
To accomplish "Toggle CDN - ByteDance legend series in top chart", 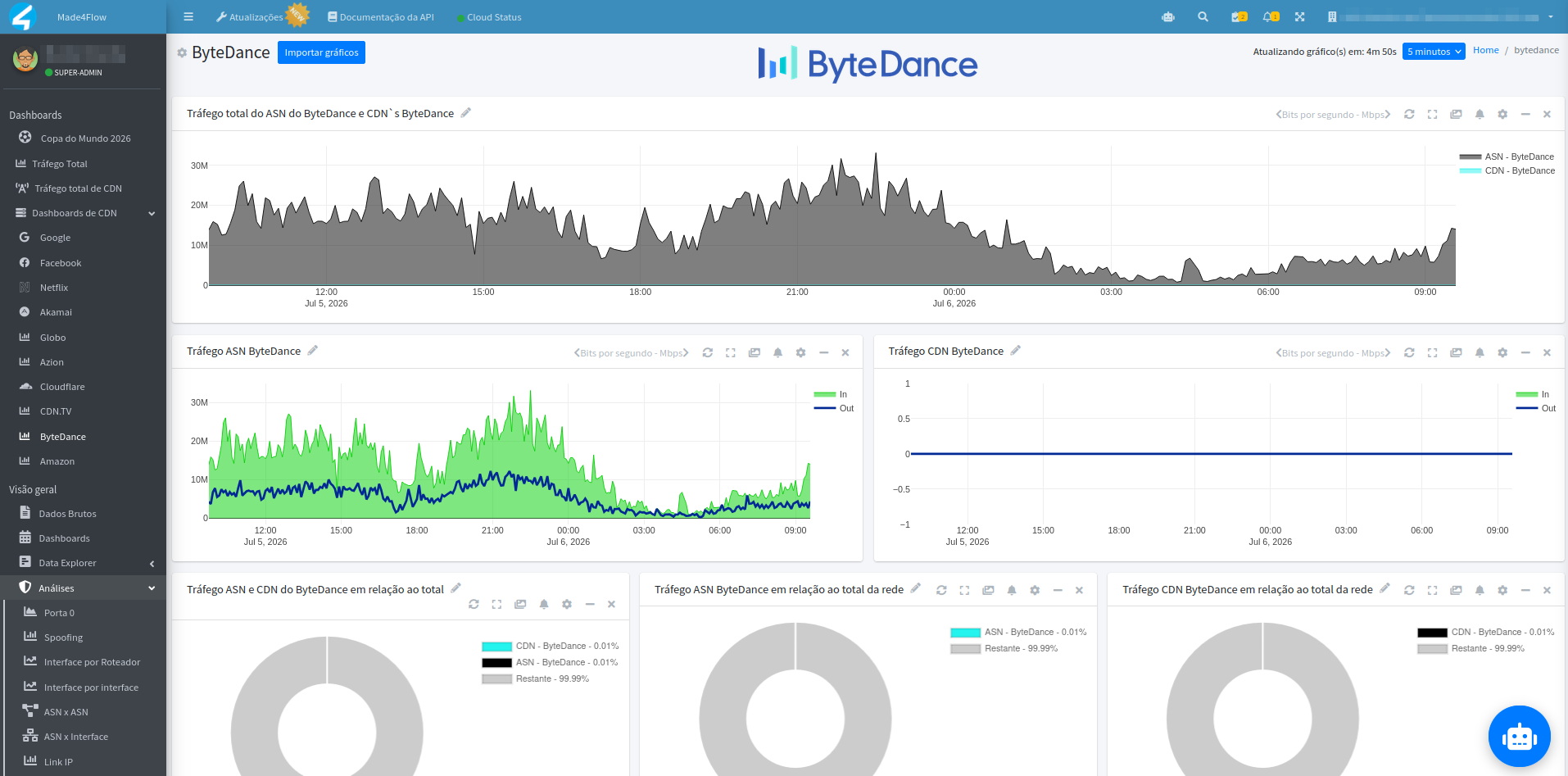I will (1507, 170).
